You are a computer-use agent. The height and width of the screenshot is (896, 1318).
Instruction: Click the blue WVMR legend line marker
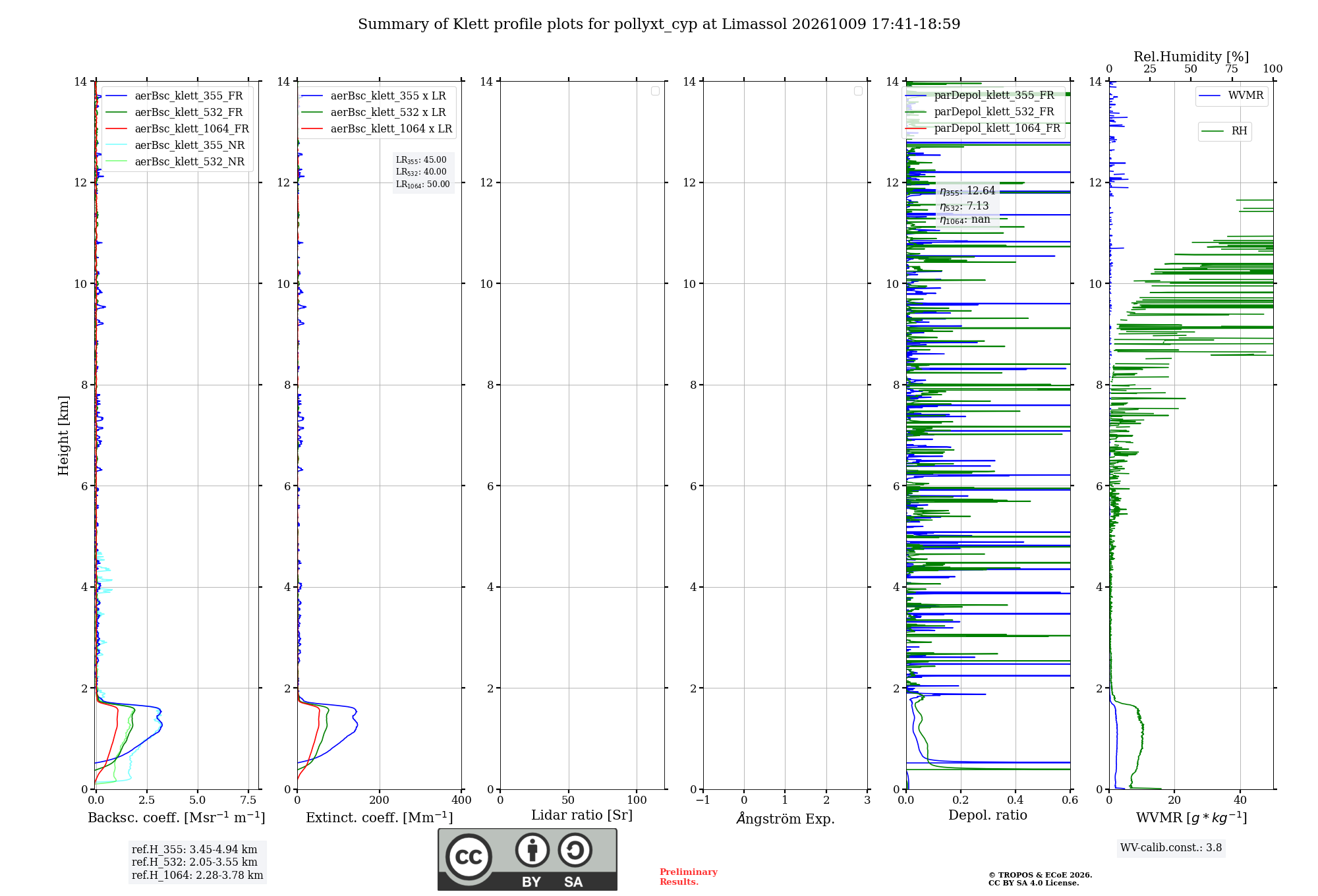(x=1210, y=96)
